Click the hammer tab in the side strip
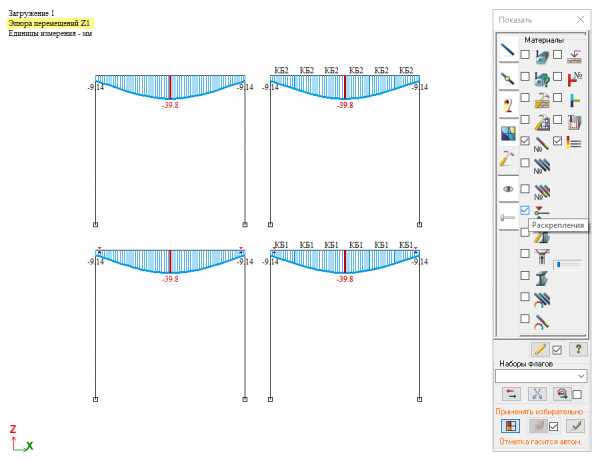This screenshot has height=461, width=600. click(x=507, y=159)
